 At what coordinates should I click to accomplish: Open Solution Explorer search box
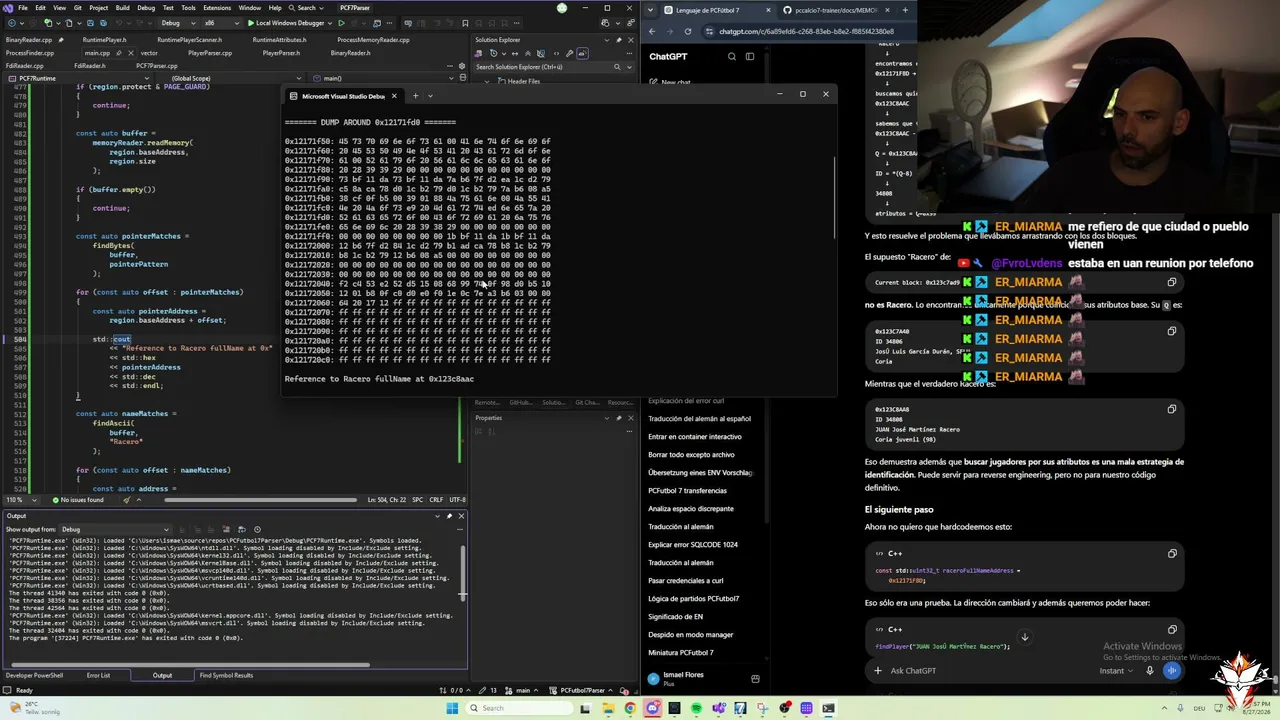click(x=548, y=67)
